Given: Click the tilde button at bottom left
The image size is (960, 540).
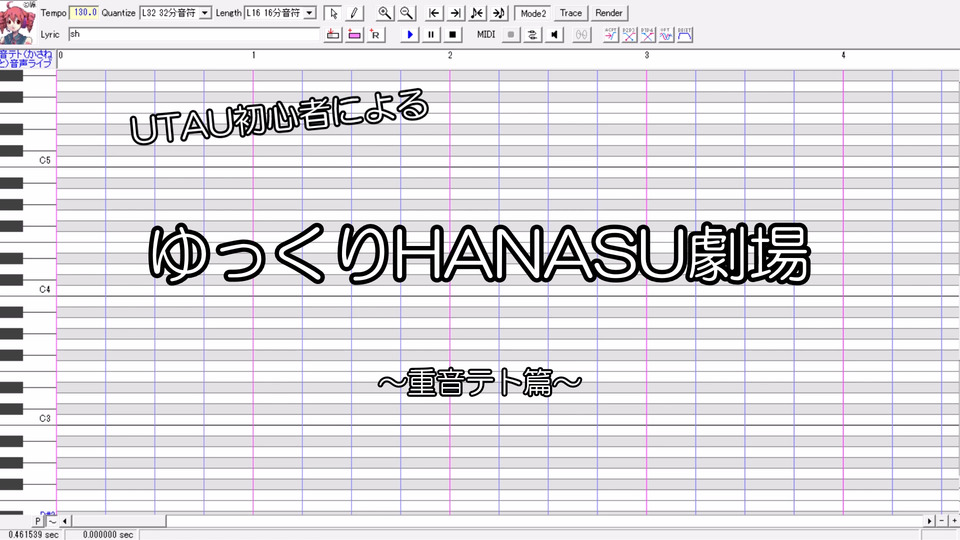Looking at the screenshot, I should 52,521.
